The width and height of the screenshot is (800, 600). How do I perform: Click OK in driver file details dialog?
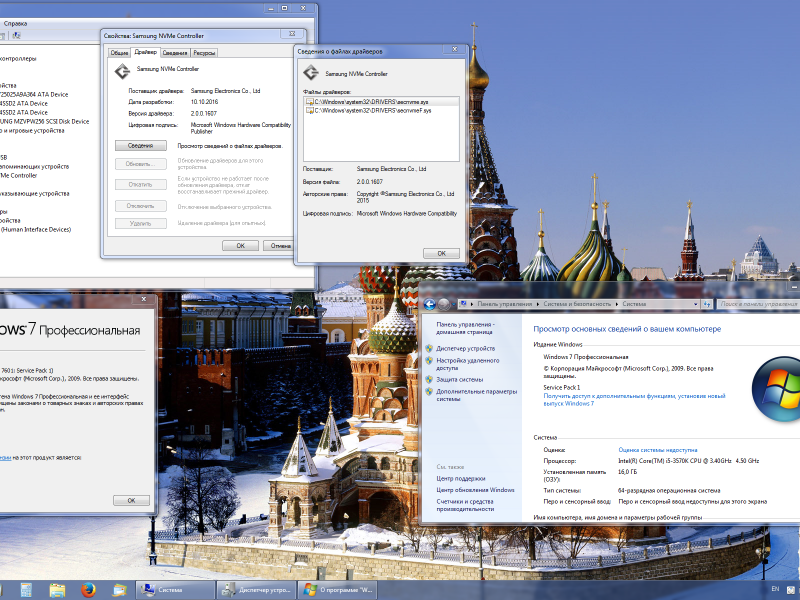pos(441,253)
